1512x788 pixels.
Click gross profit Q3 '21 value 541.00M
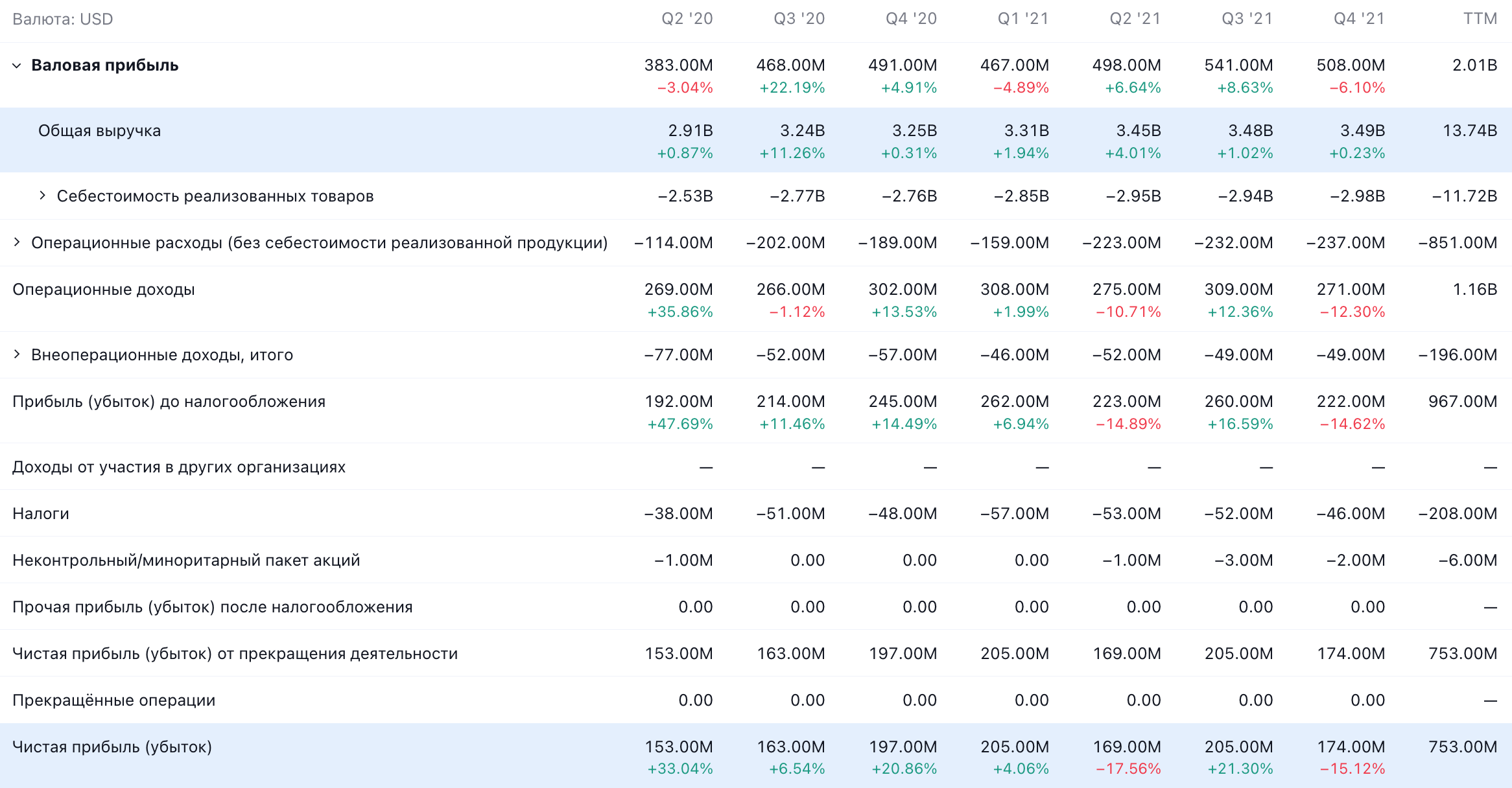click(1238, 65)
